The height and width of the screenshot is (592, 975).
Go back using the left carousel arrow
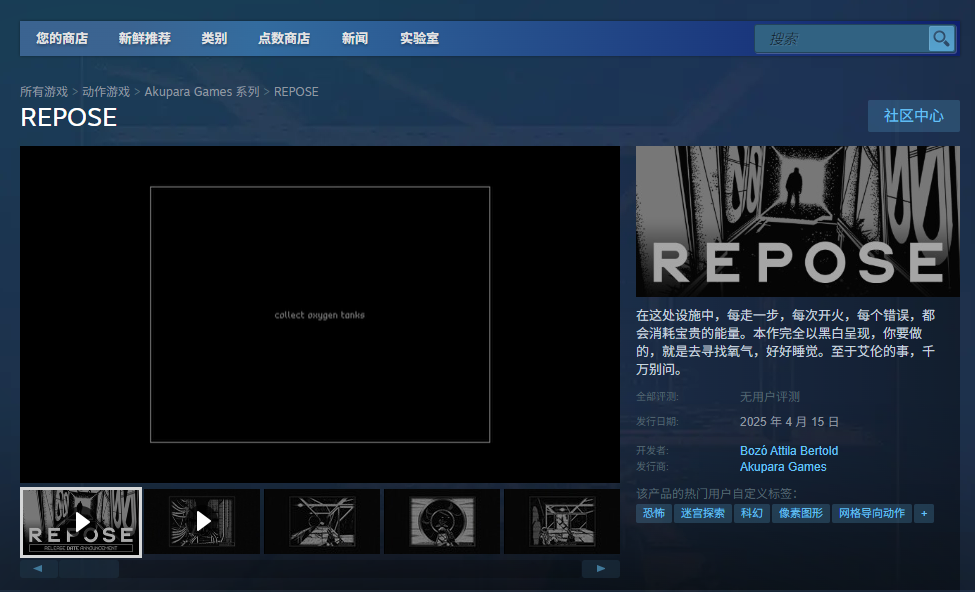pos(38,568)
